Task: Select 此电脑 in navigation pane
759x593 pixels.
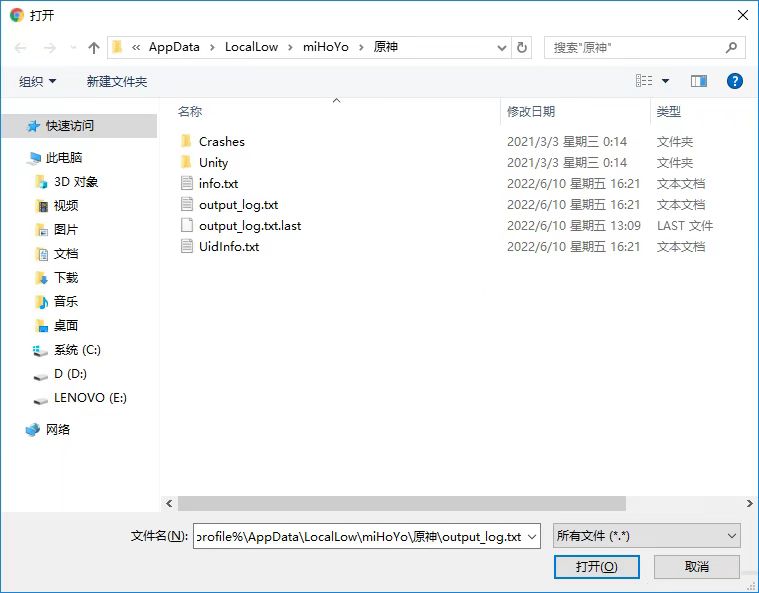Action: (63, 157)
